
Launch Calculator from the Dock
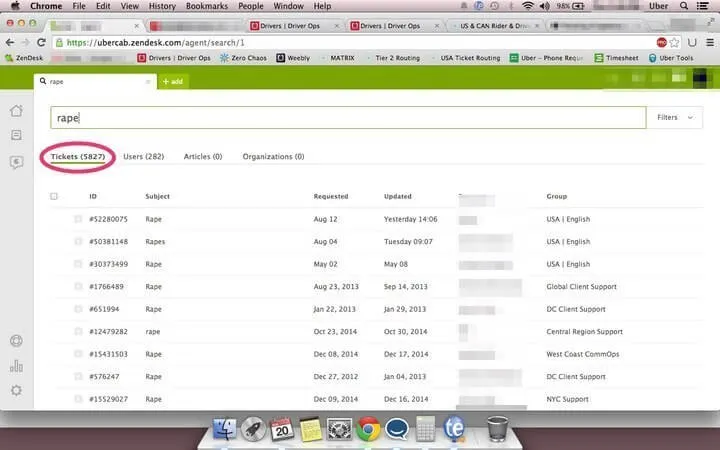(x=426, y=429)
